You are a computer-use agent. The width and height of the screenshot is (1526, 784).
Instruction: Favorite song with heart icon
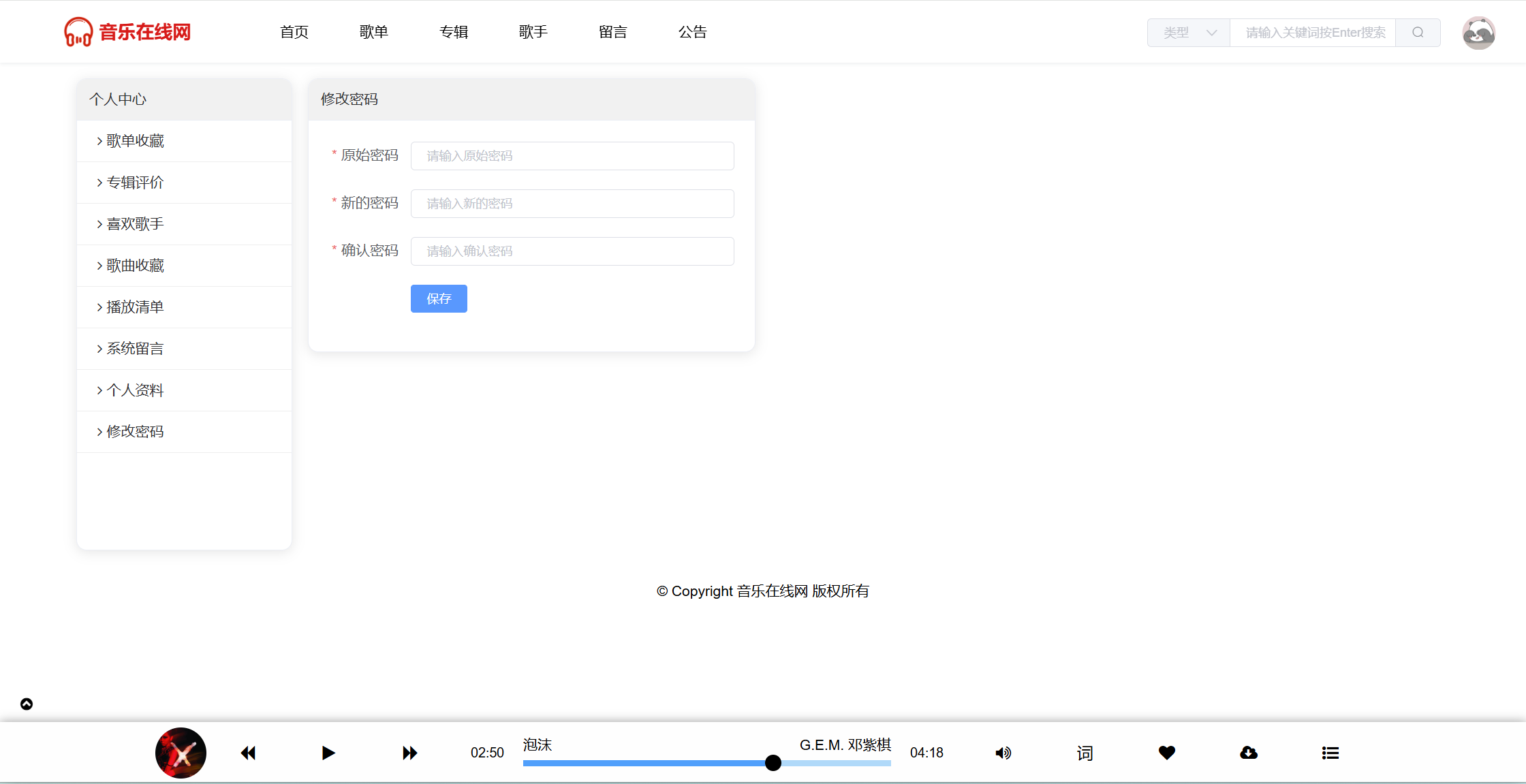[1167, 753]
